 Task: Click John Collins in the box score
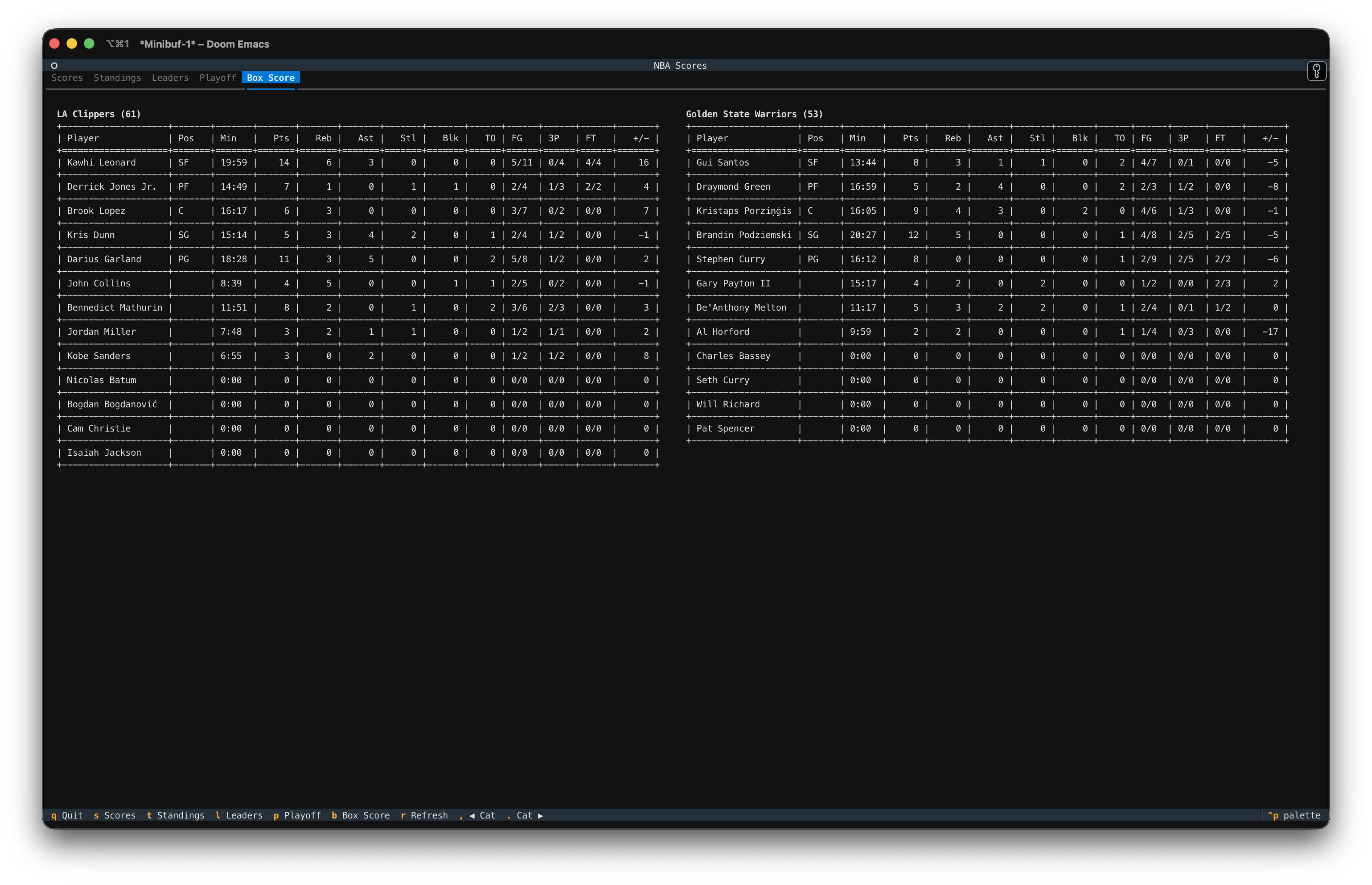pos(99,283)
